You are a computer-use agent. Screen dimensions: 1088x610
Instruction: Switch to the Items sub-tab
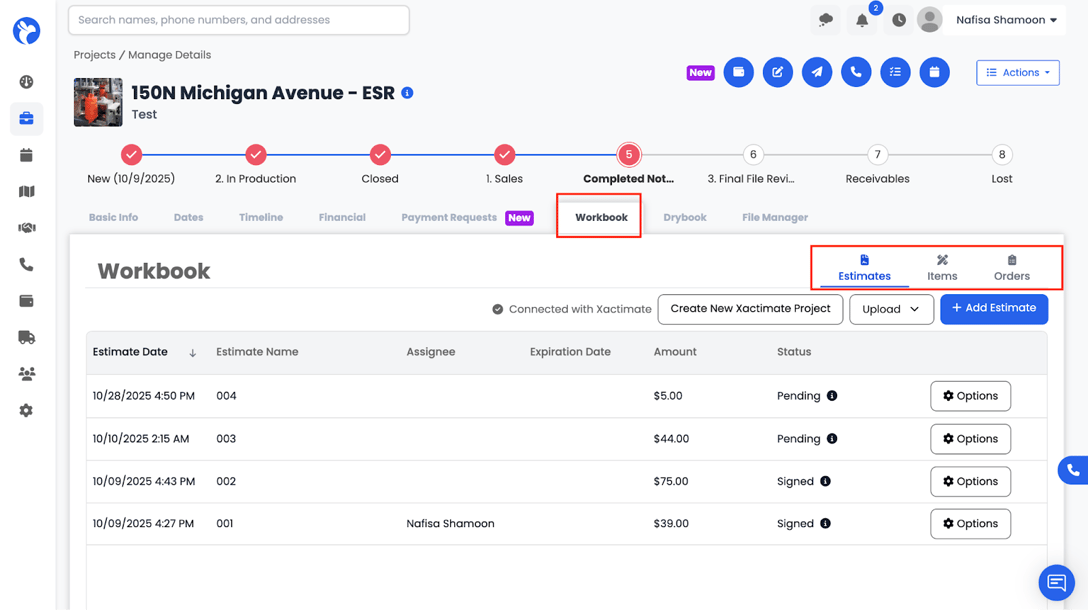click(942, 268)
